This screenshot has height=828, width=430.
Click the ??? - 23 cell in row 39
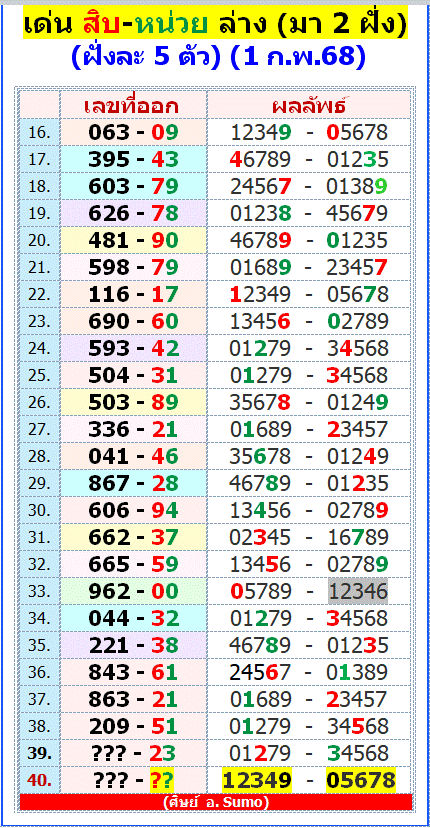point(133,753)
